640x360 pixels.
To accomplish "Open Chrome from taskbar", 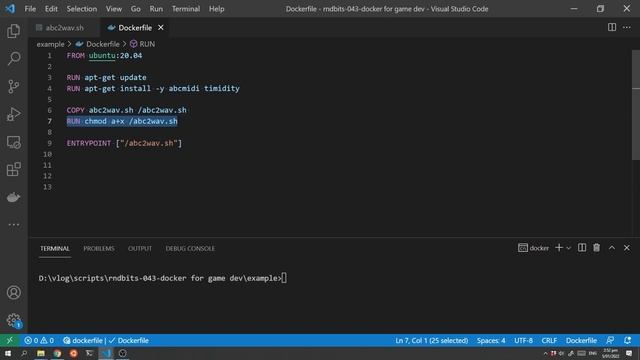I will point(57,353).
